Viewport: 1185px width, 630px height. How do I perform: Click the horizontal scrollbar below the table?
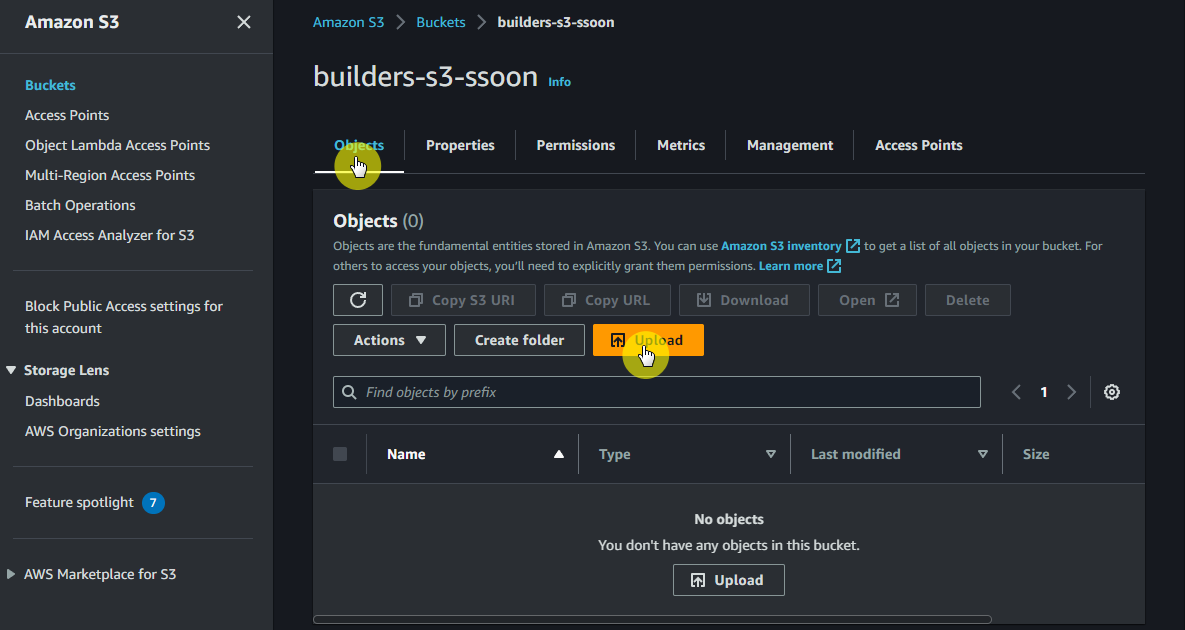(652, 619)
